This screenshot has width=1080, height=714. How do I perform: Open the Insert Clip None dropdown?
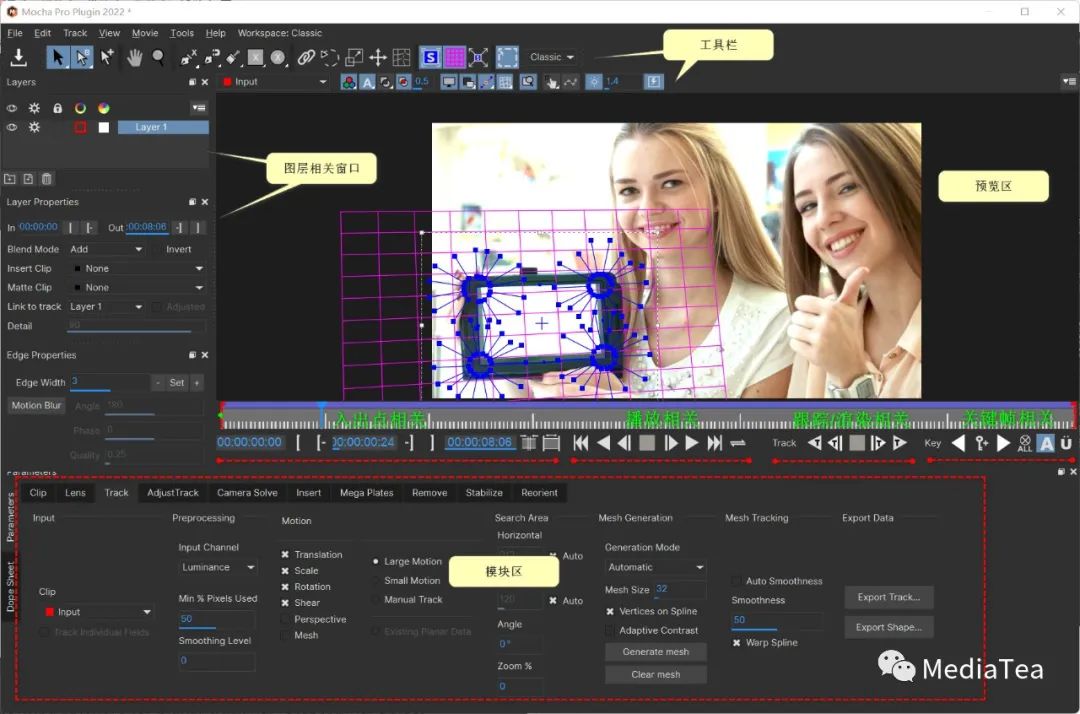click(x=137, y=269)
